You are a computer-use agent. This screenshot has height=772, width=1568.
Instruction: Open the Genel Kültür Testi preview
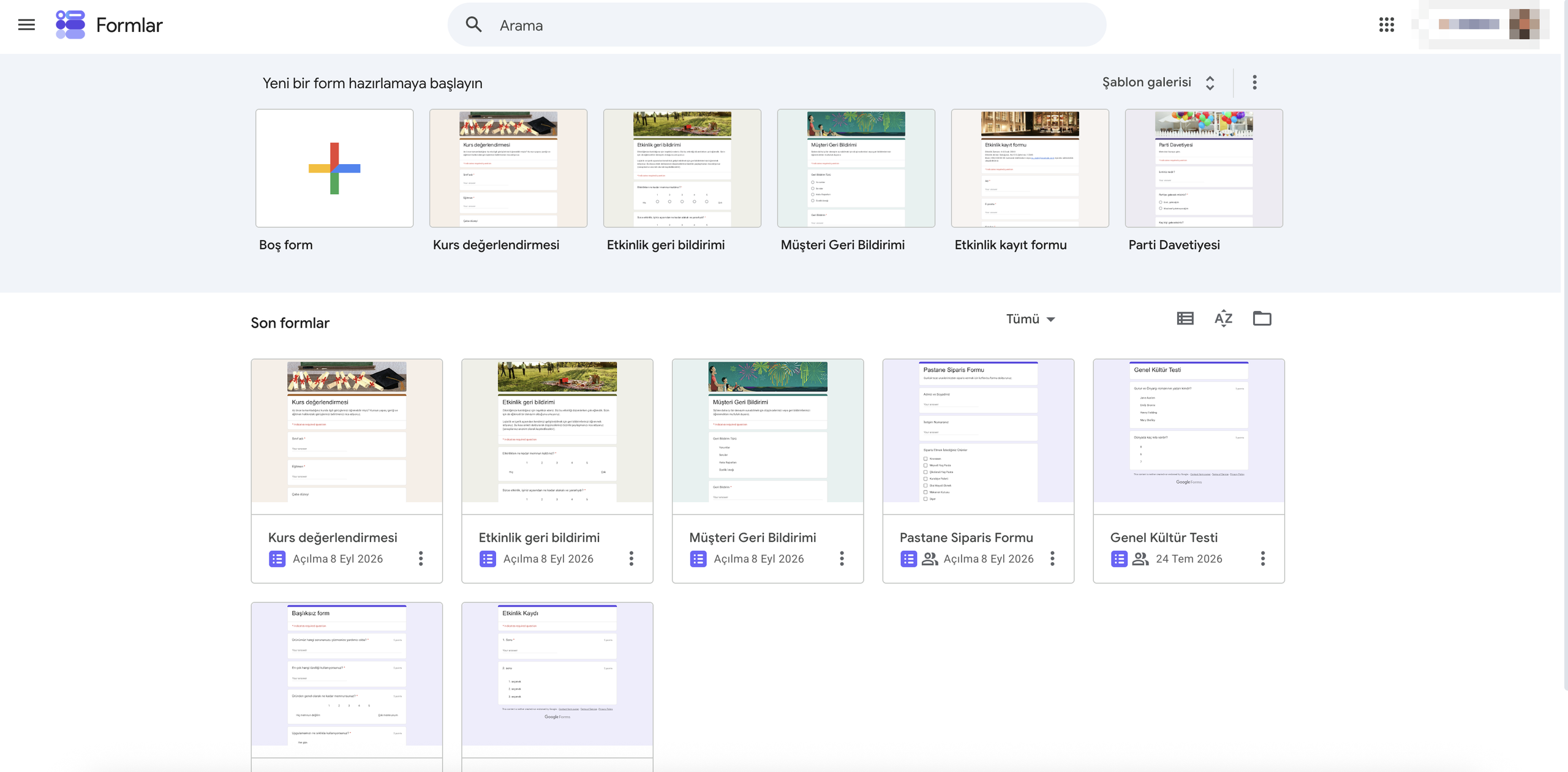click(1189, 437)
